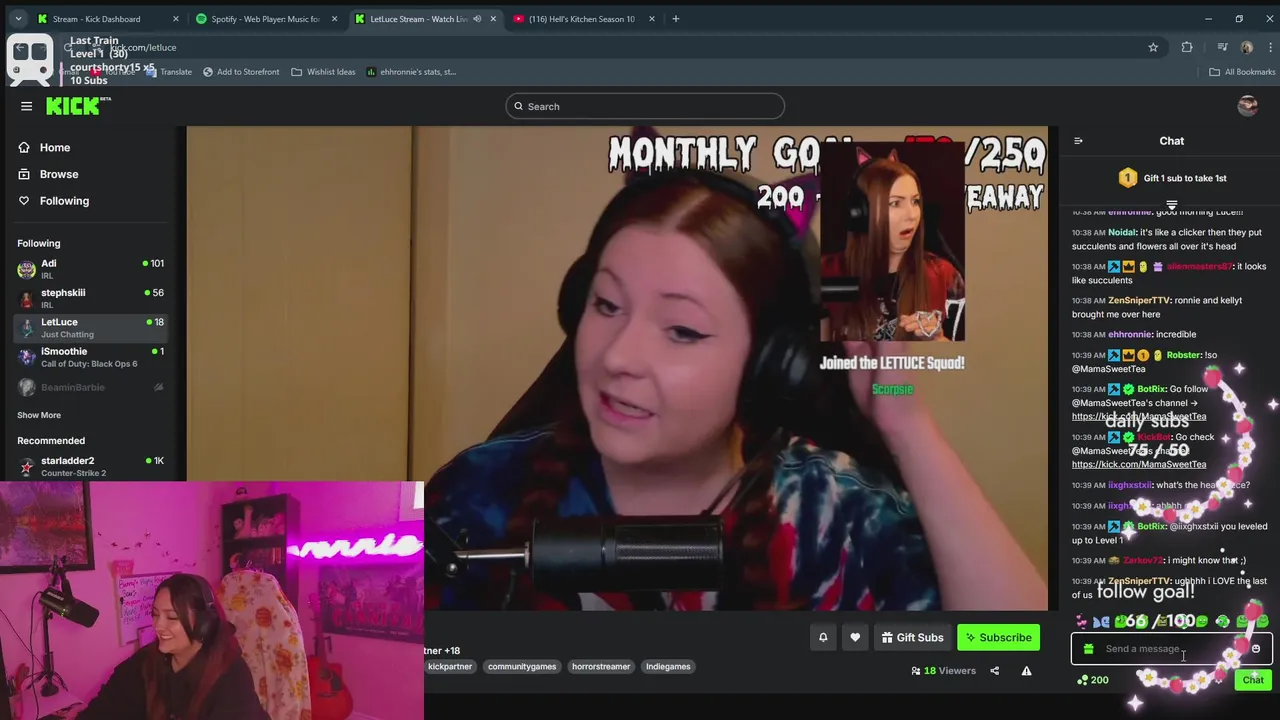Image resolution: width=1280 pixels, height=720 pixels.
Task: Click the 18 Viewers count
Action: click(x=943, y=671)
